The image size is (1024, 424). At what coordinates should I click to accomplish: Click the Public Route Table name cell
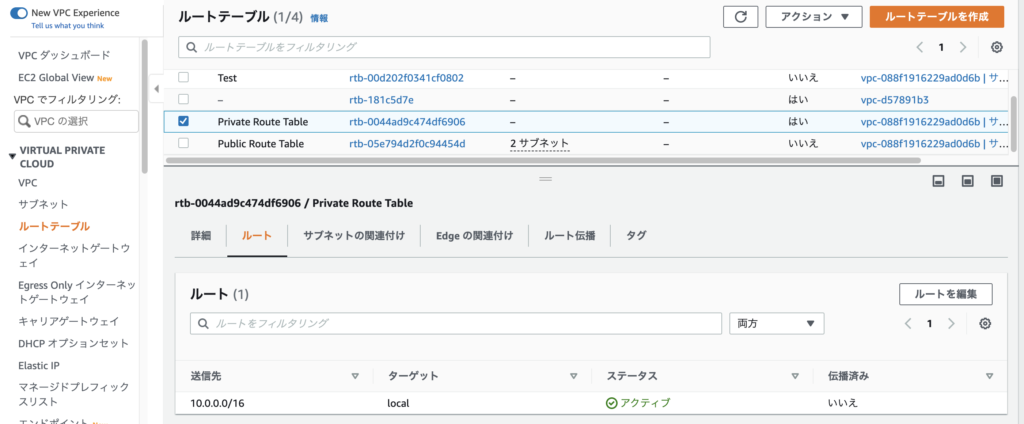pyautogui.click(x=261, y=143)
